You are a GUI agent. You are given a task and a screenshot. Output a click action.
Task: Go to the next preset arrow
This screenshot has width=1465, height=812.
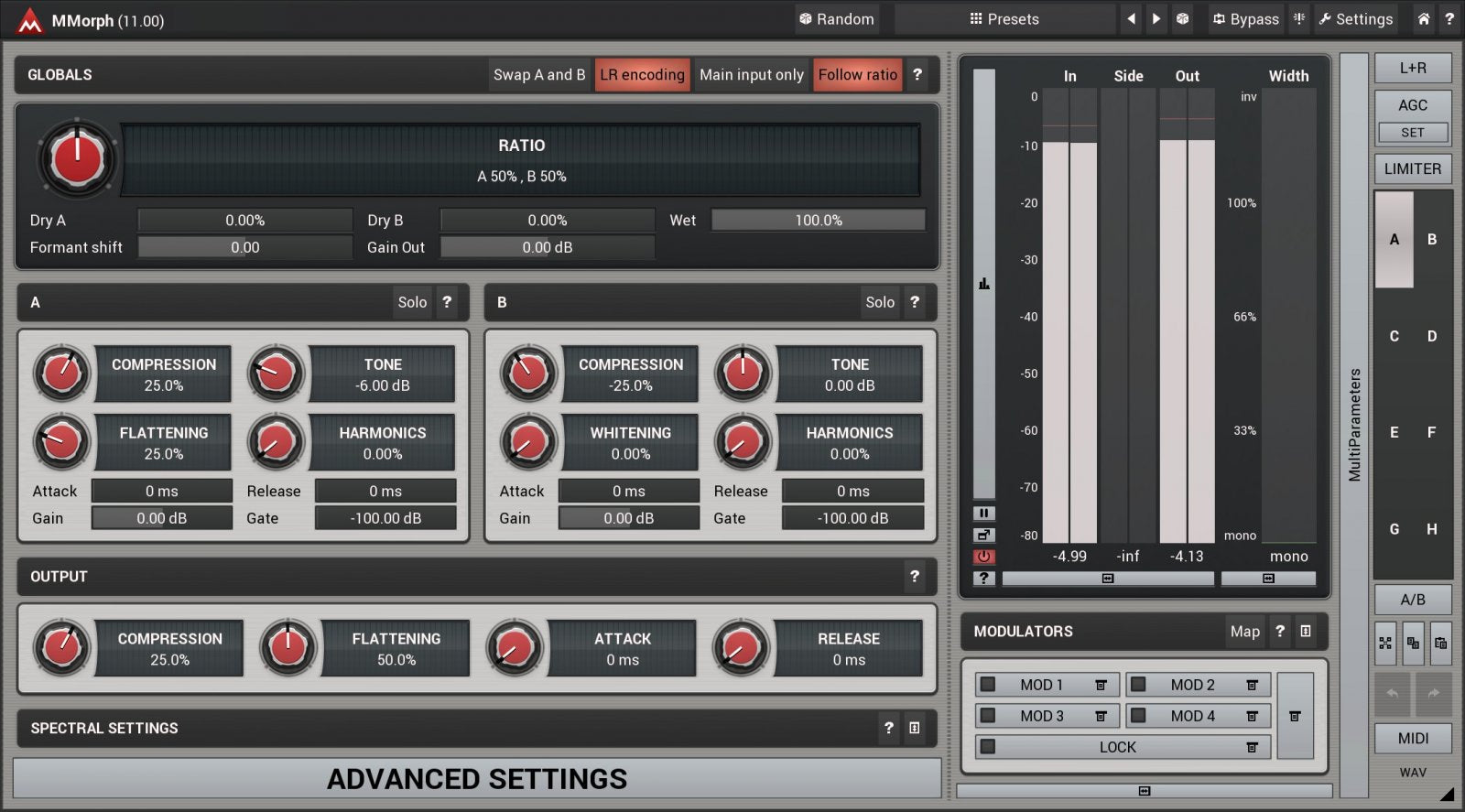click(1156, 19)
